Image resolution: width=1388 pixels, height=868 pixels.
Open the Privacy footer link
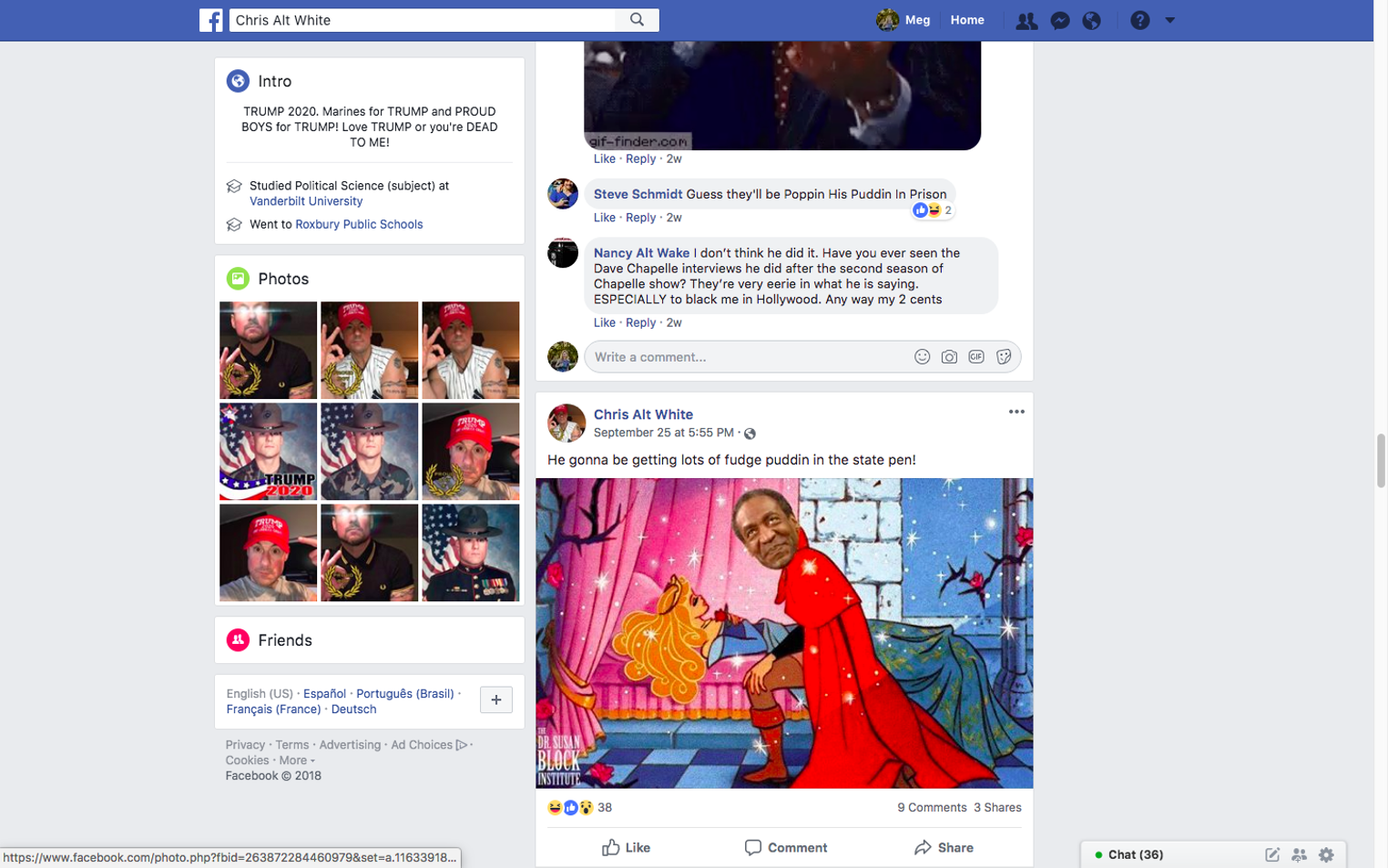pos(245,744)
